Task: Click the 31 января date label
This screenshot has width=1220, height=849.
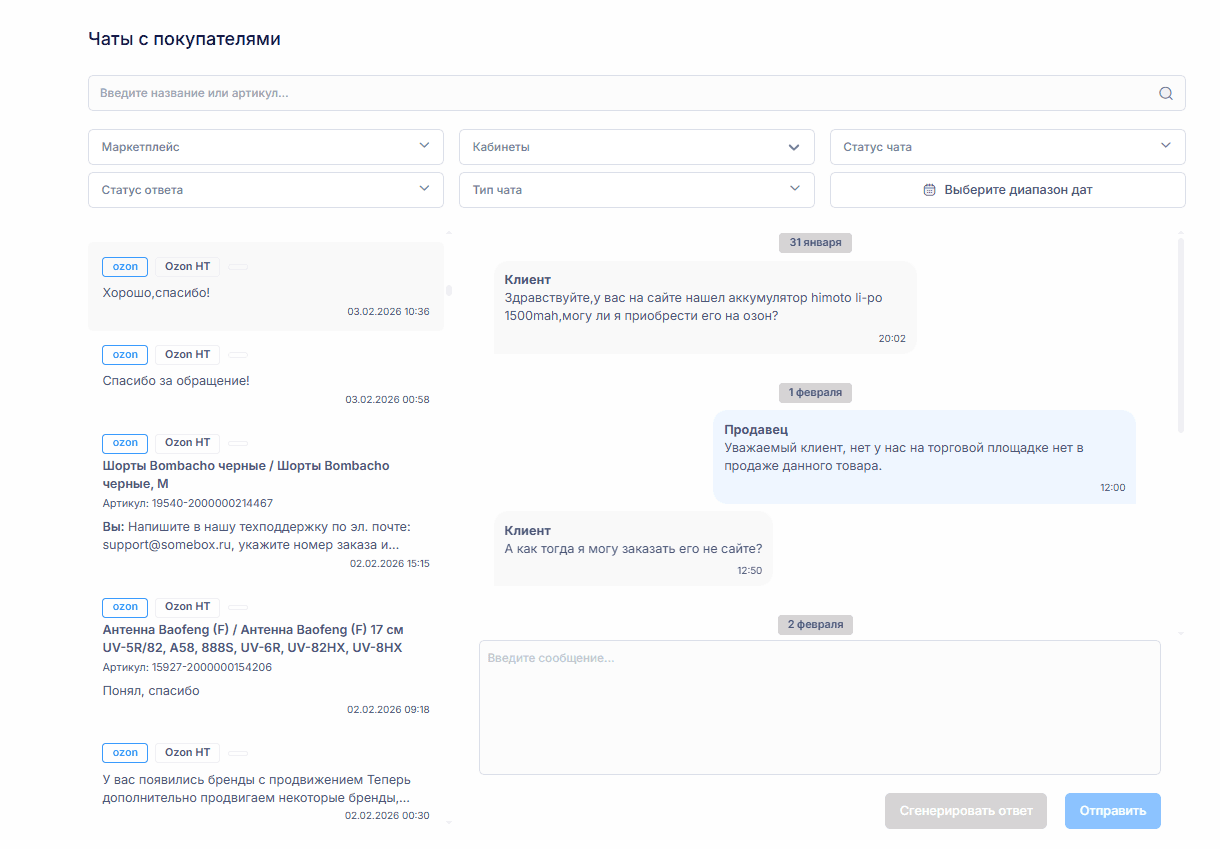Action: [x=815, y=243]
